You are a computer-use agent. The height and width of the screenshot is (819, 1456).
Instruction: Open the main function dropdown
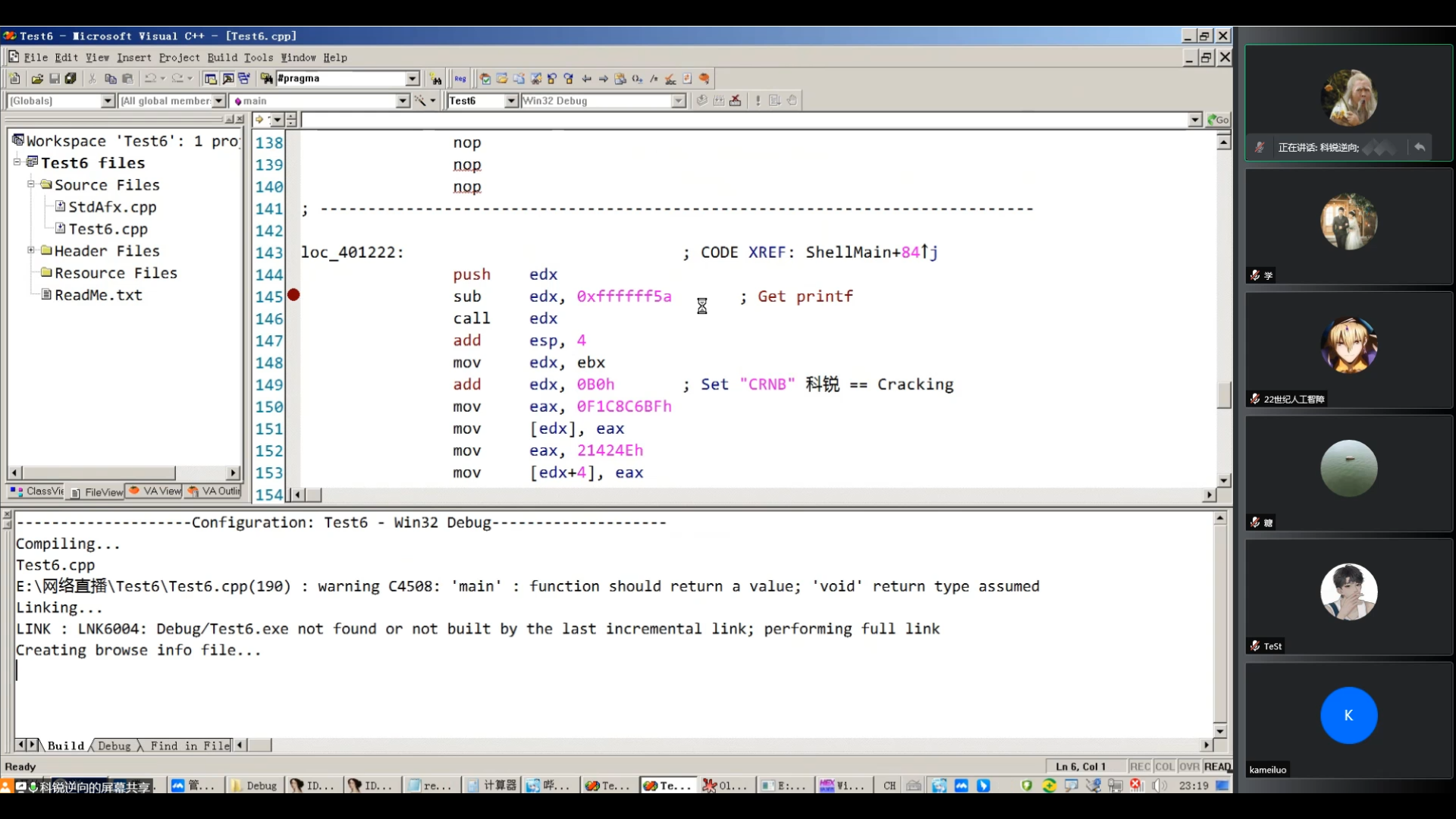pyautogui.click(x=403, y=101)
